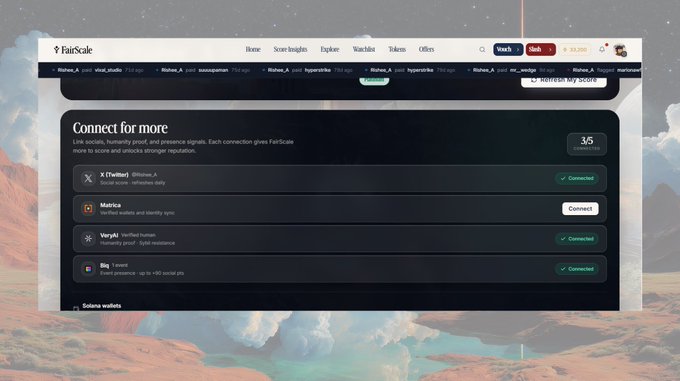Click the "Solana wallets" label
This screenshot has height=381, width=680.
tap(102, 306)
